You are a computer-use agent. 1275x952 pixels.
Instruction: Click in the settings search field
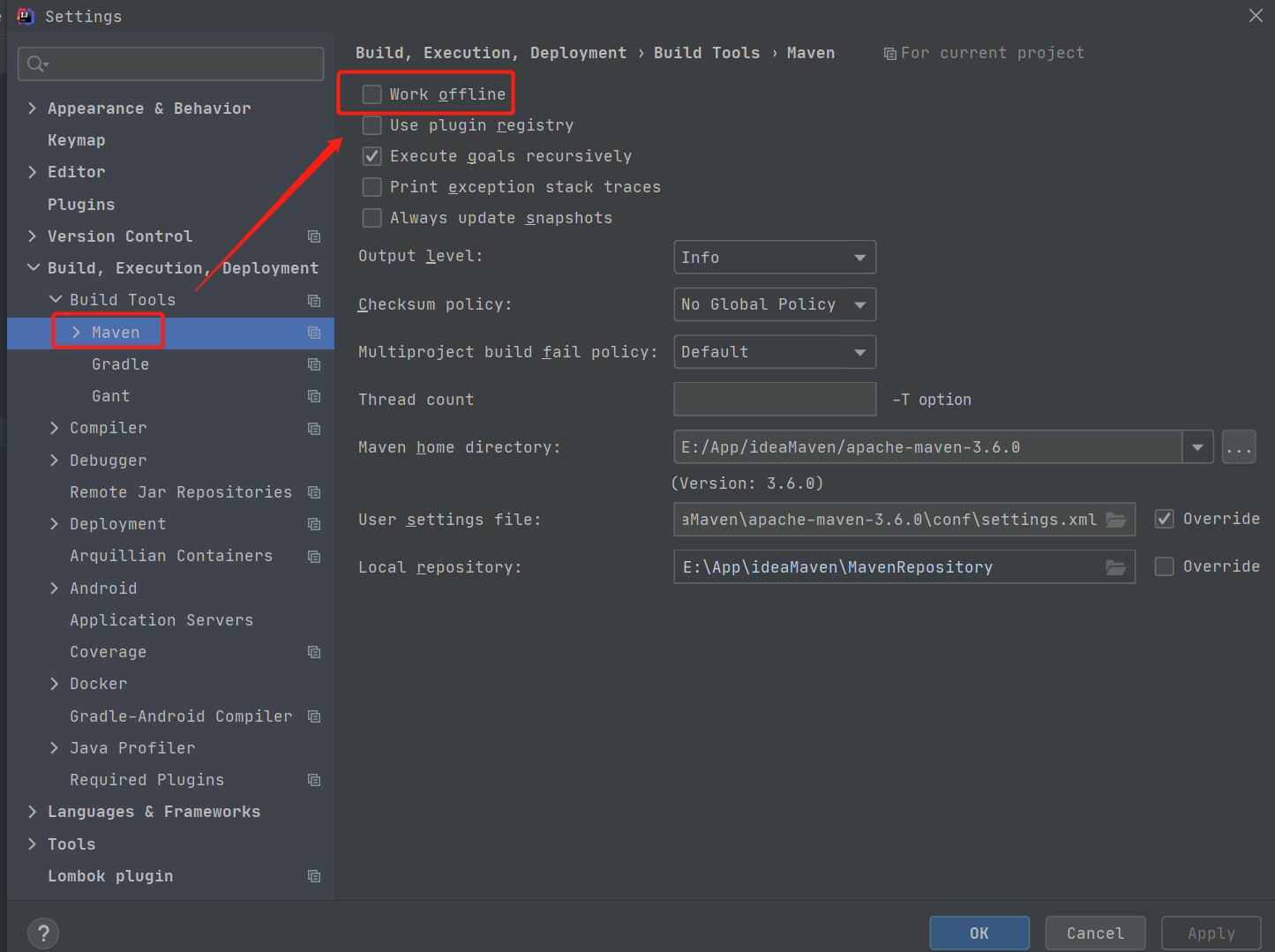coord(171,64)
